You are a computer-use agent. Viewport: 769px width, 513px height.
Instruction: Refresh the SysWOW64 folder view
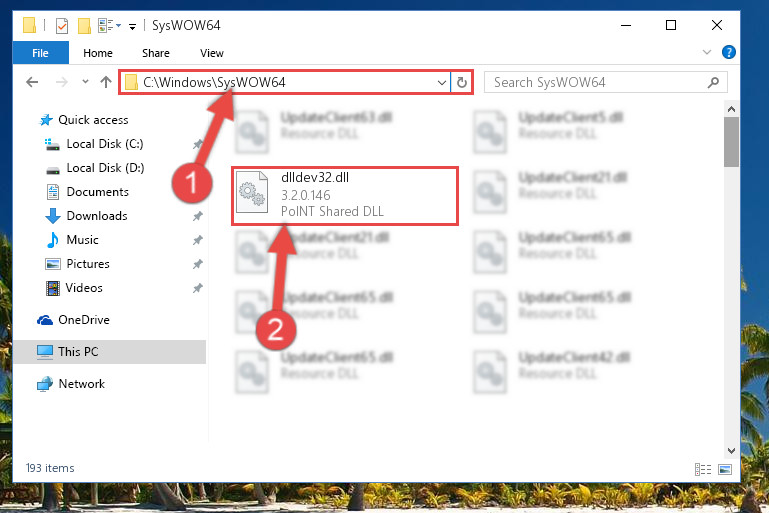(461, 82)
